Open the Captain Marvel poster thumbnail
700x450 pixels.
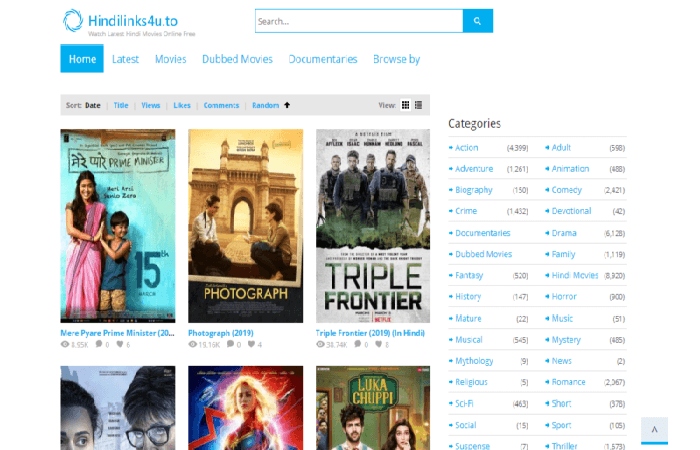click(246, 408)
